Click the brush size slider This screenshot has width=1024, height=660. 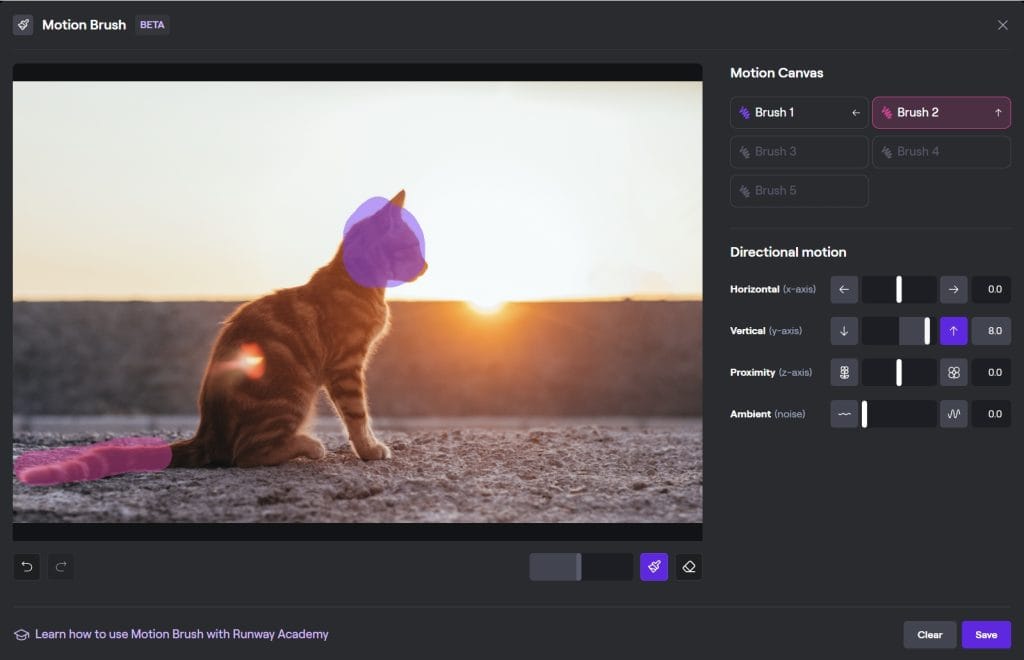tap(580, 567)
